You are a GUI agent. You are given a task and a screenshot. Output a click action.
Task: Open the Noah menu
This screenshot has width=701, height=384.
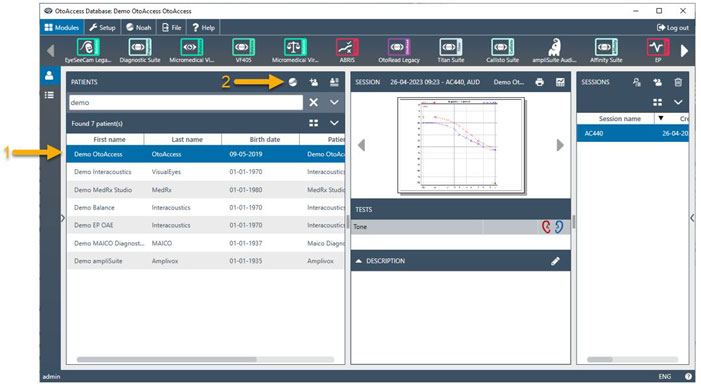[x=138, y=28]
